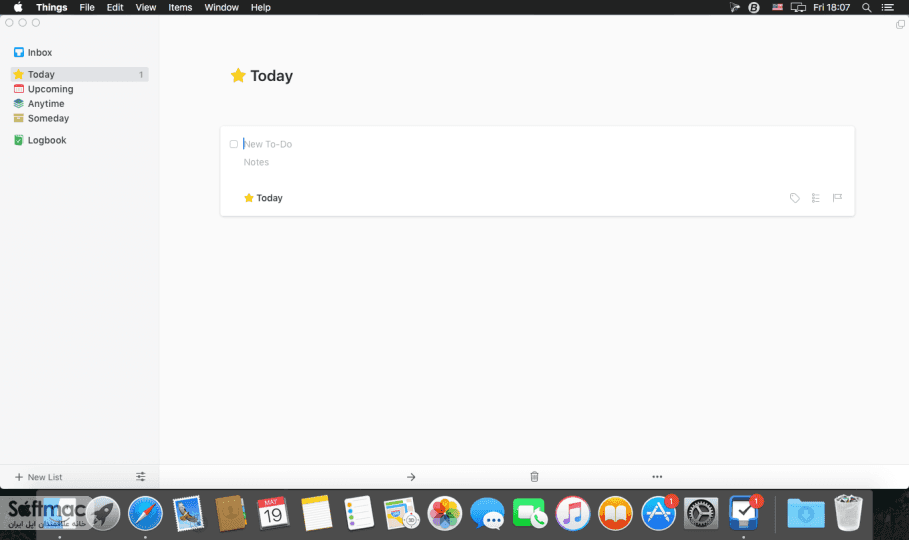
Task: Open Calendar from the dock
Action: point(273,513)
